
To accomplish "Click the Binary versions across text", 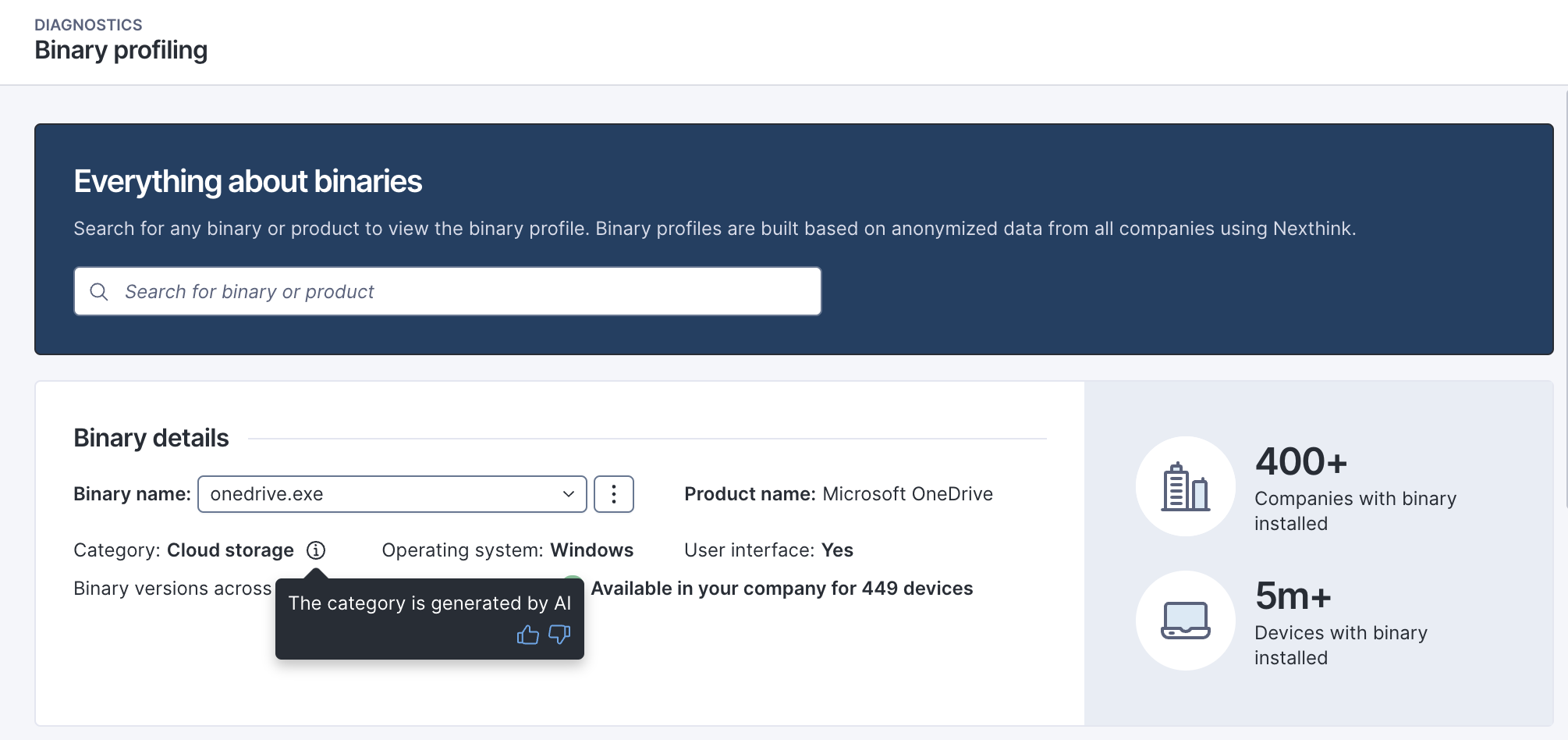I will tap(172, 589).
